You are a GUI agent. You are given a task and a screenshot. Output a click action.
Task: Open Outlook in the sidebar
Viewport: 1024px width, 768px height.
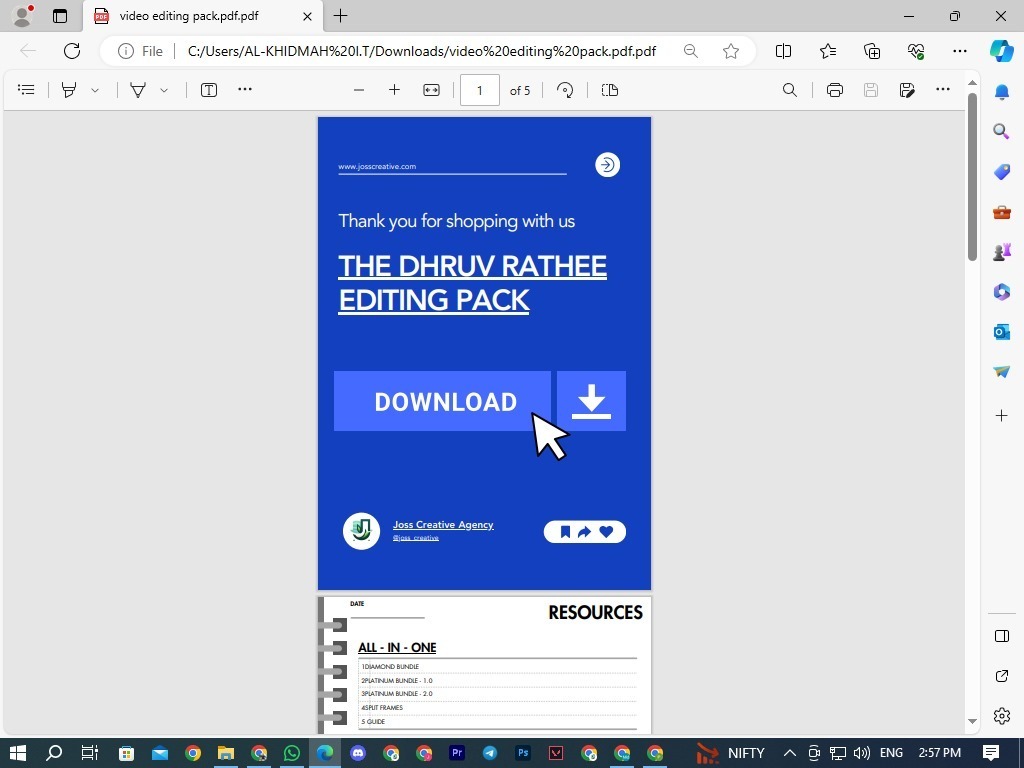1002,332
